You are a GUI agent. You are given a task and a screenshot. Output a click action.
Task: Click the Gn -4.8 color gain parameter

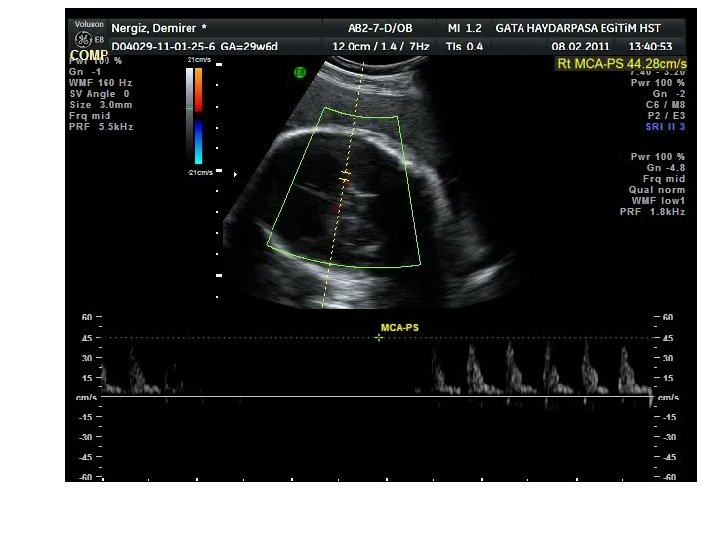tap(666, 168)
